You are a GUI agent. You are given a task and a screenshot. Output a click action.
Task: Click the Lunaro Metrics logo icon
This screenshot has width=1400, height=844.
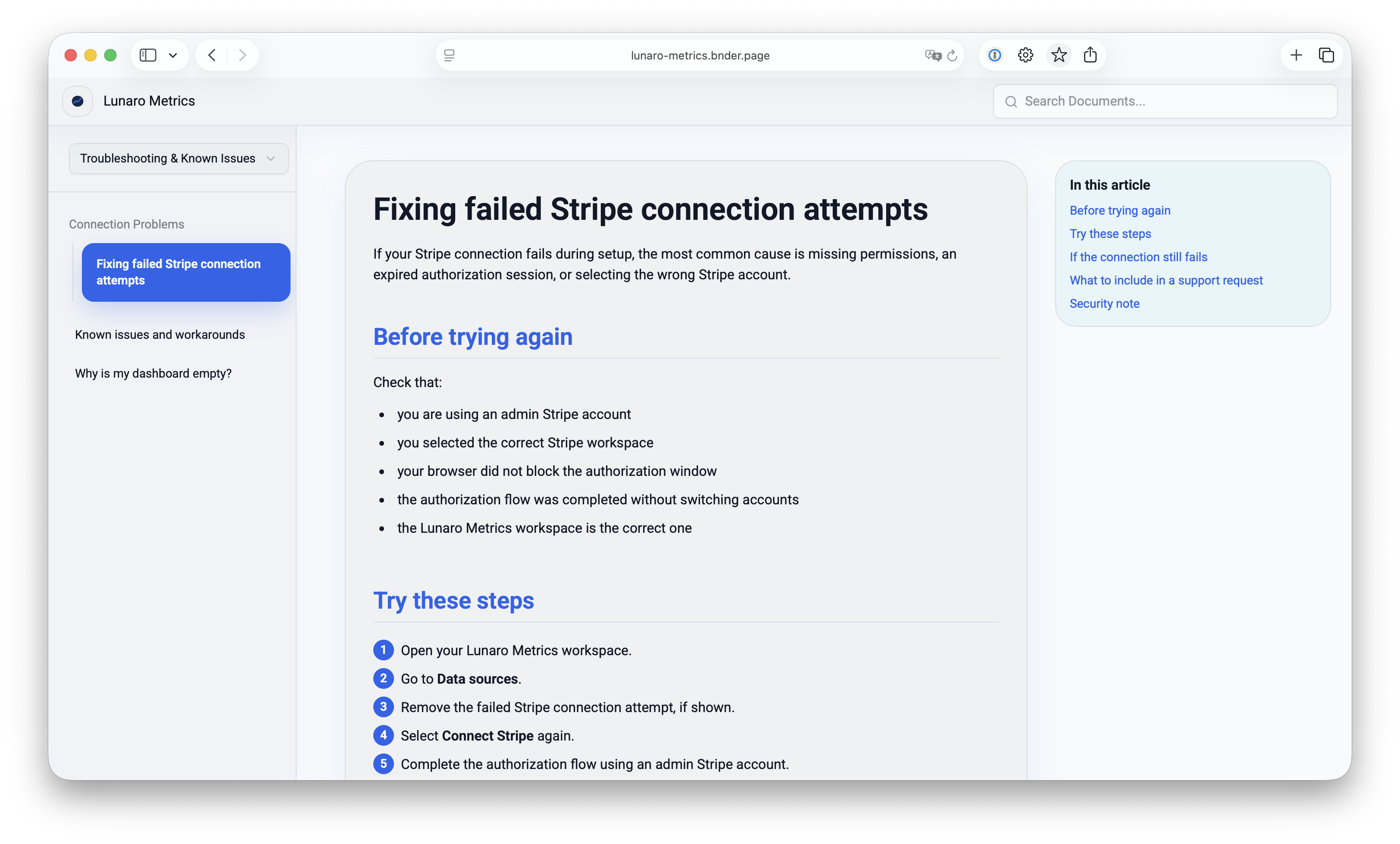78,101
